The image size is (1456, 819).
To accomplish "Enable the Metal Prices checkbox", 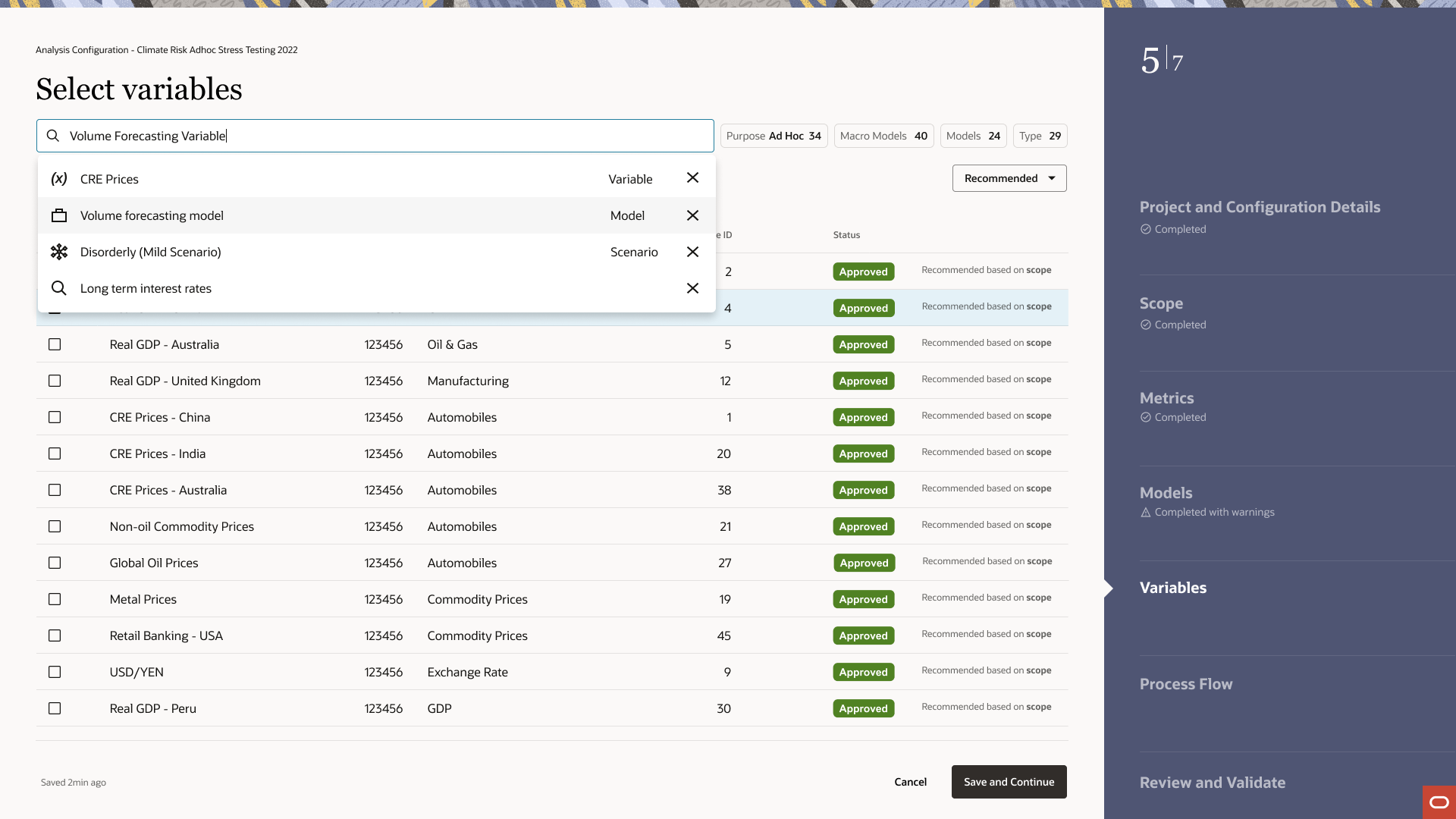I will [55, 599].
